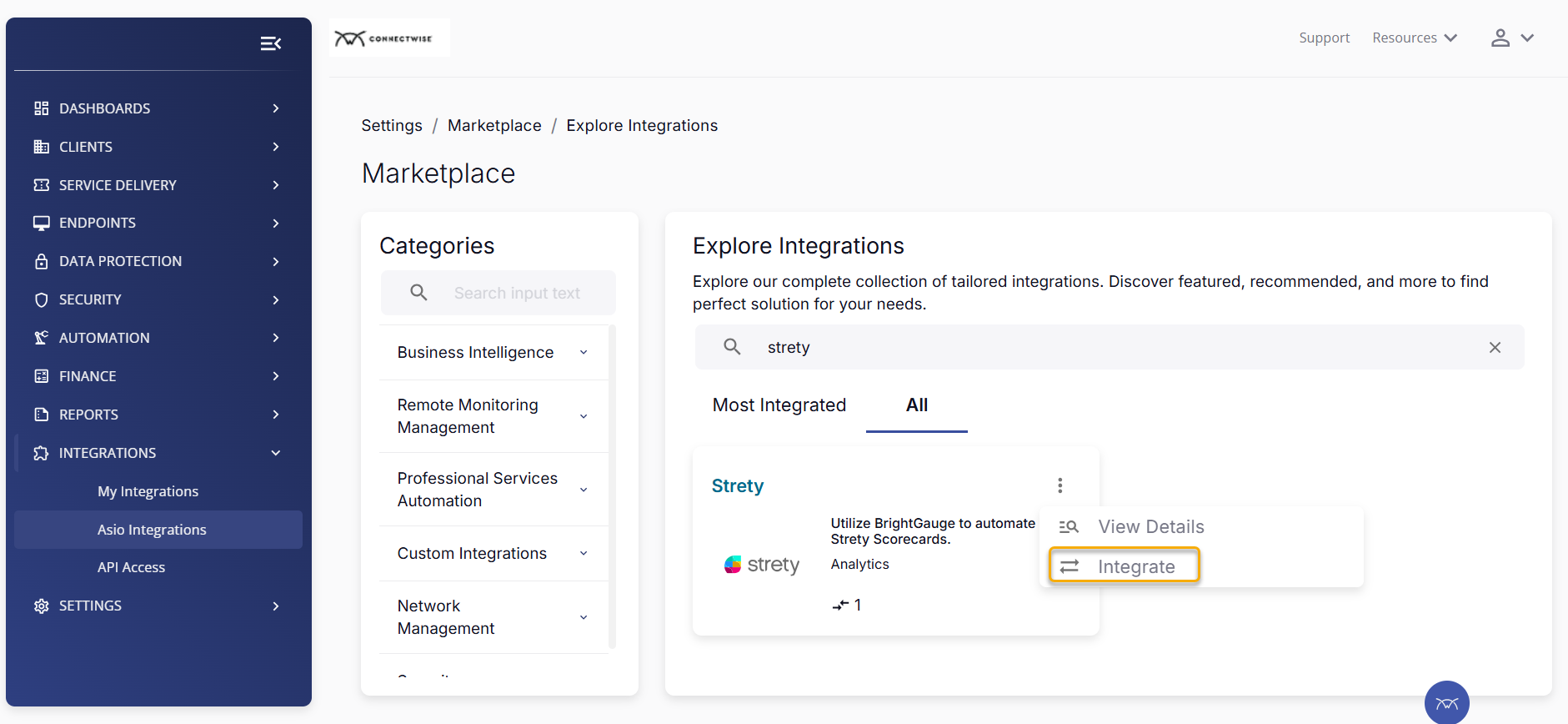Expand the Dashboards menu chevron
The width and height of the screenshot is (1568, 724).
tap(276, 108)
